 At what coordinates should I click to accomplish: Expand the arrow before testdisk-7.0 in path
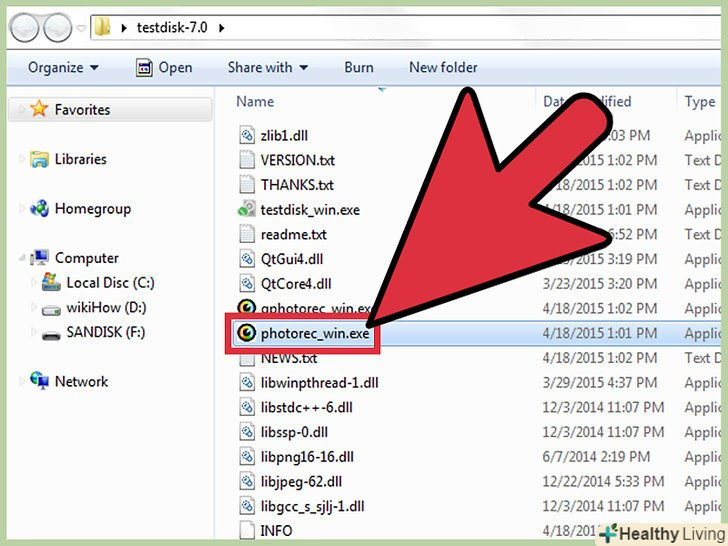(124, 28)
